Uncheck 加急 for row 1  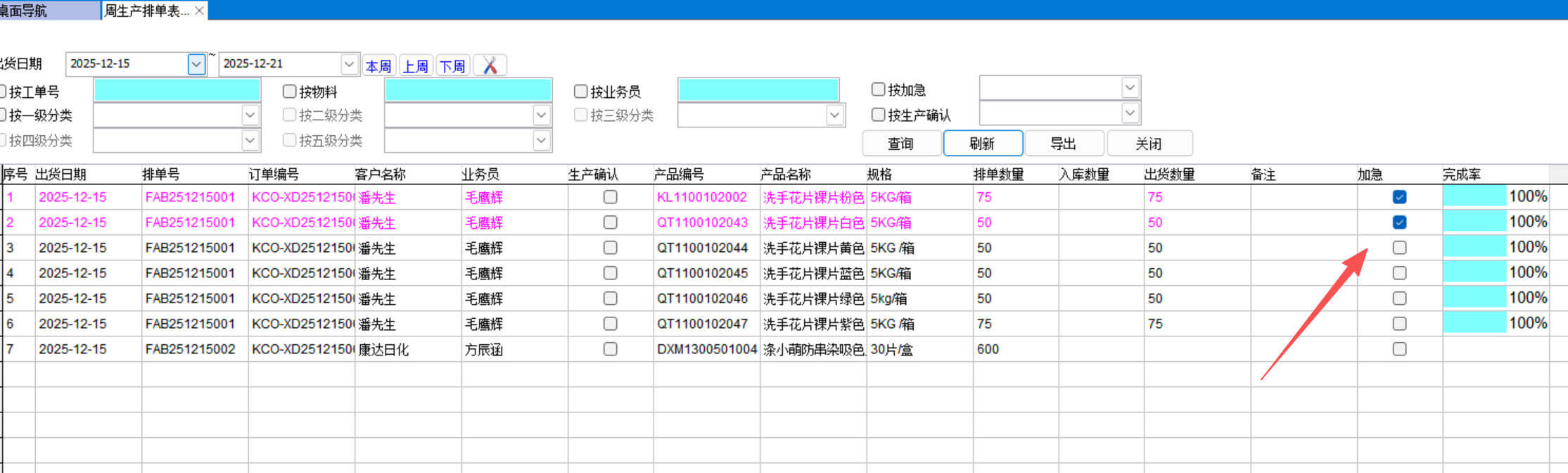(x=1399, y=197)
